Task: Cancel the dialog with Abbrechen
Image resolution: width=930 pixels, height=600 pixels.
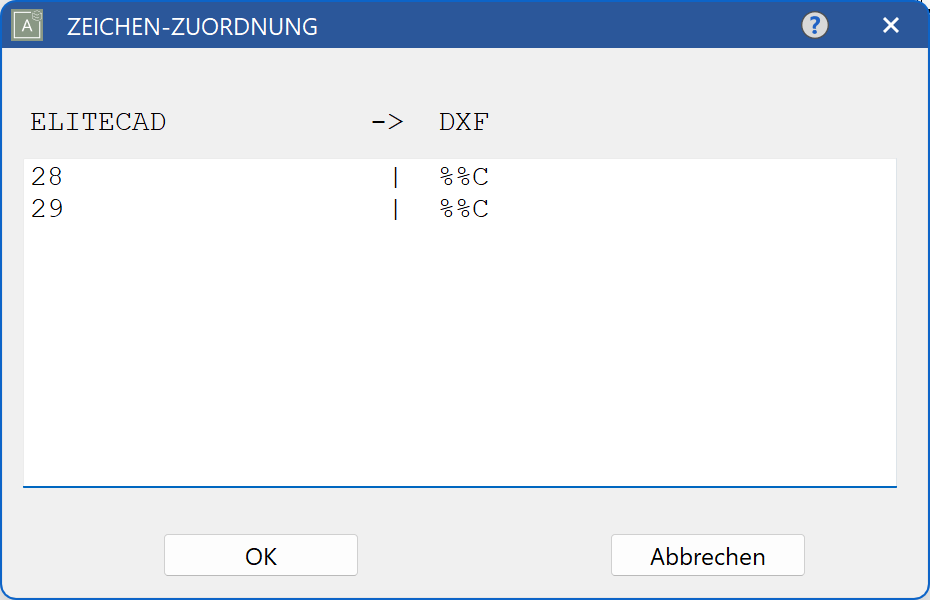Action: [x=707, y=555]
